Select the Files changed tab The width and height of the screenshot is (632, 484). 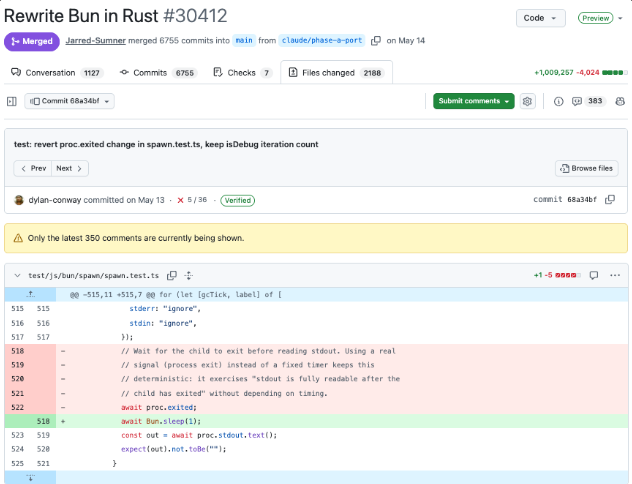(336, 73)
